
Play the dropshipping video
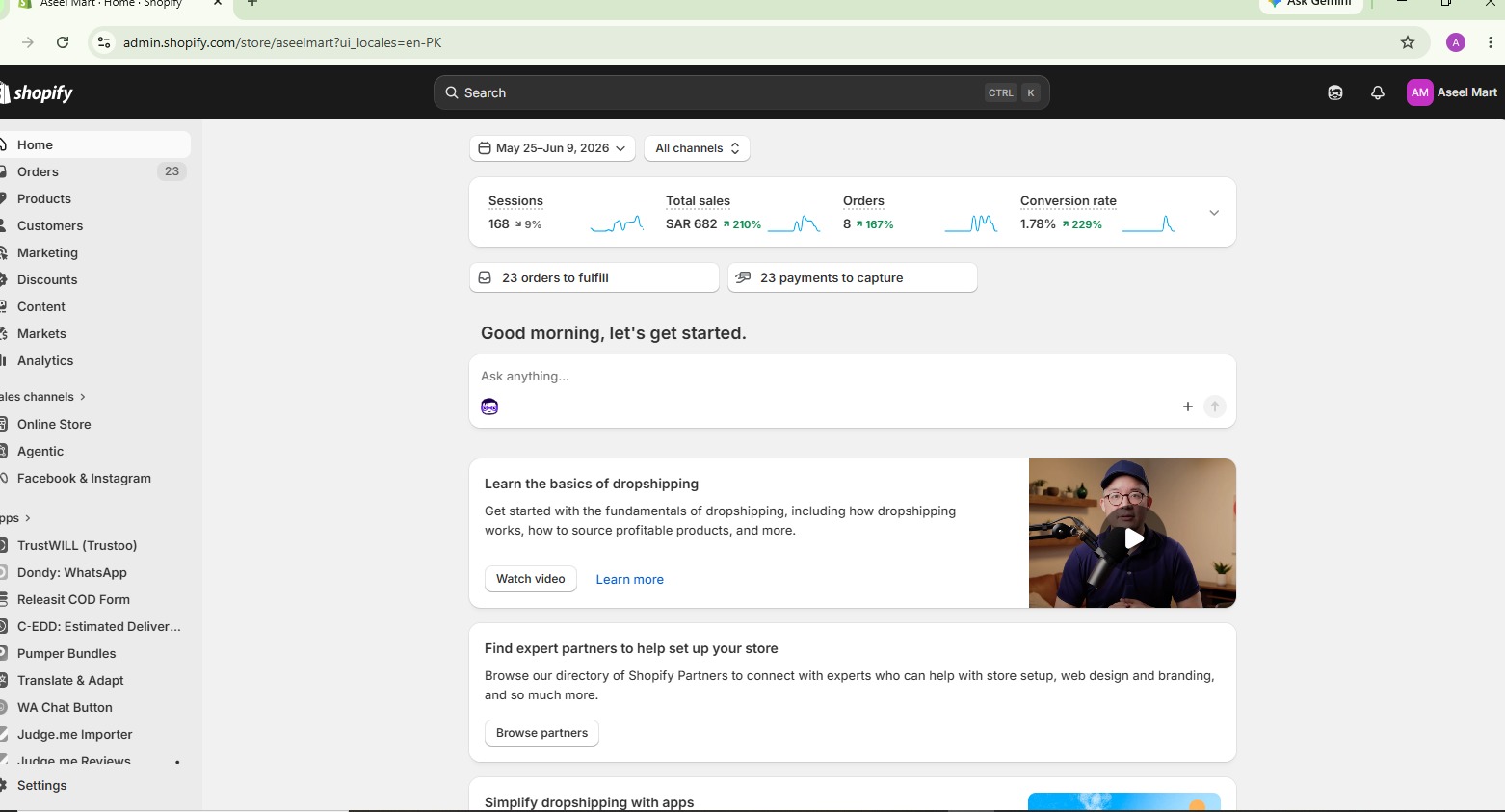(1133, 537)
